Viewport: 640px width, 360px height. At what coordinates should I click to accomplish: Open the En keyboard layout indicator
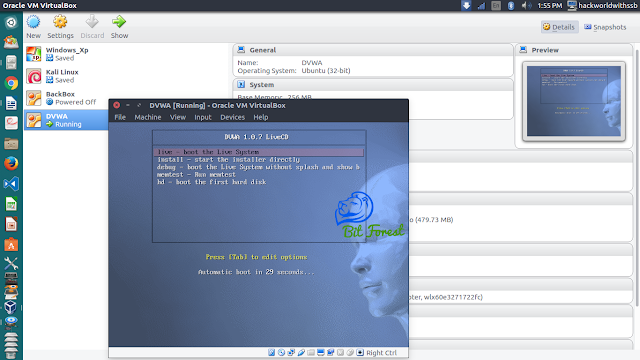[496, 5]
